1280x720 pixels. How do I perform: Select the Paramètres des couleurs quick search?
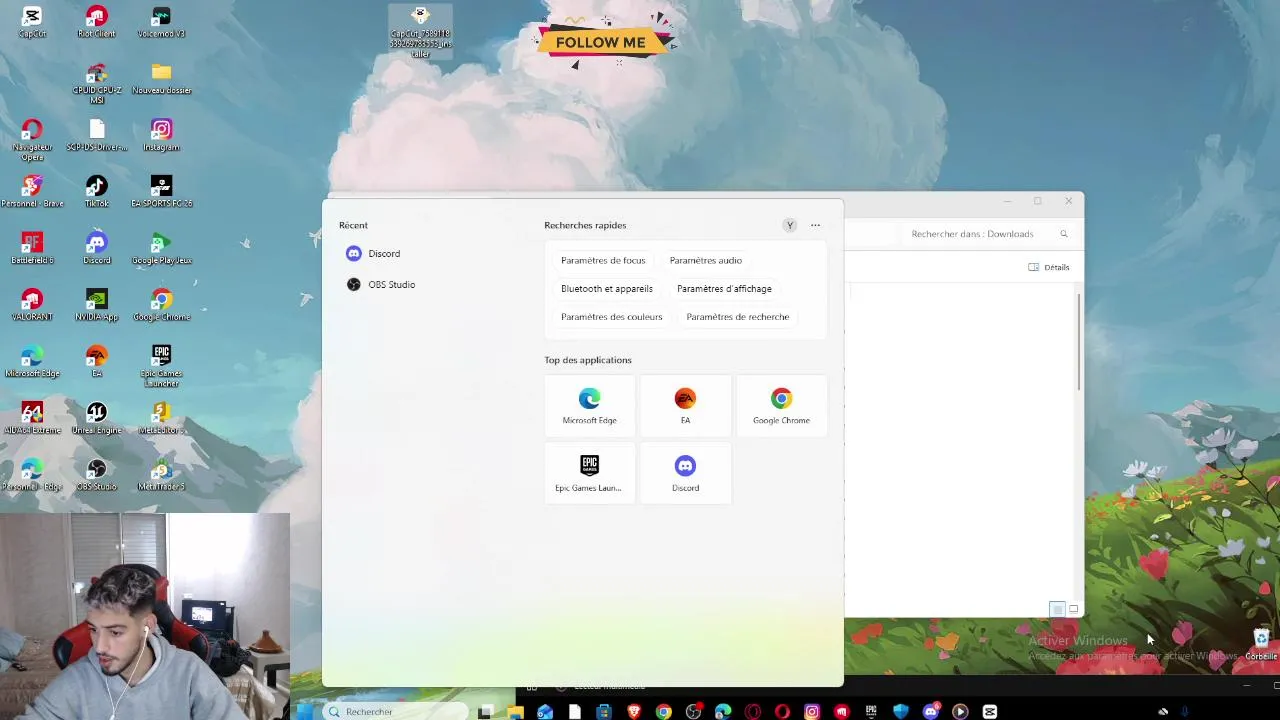click(612, 317)
